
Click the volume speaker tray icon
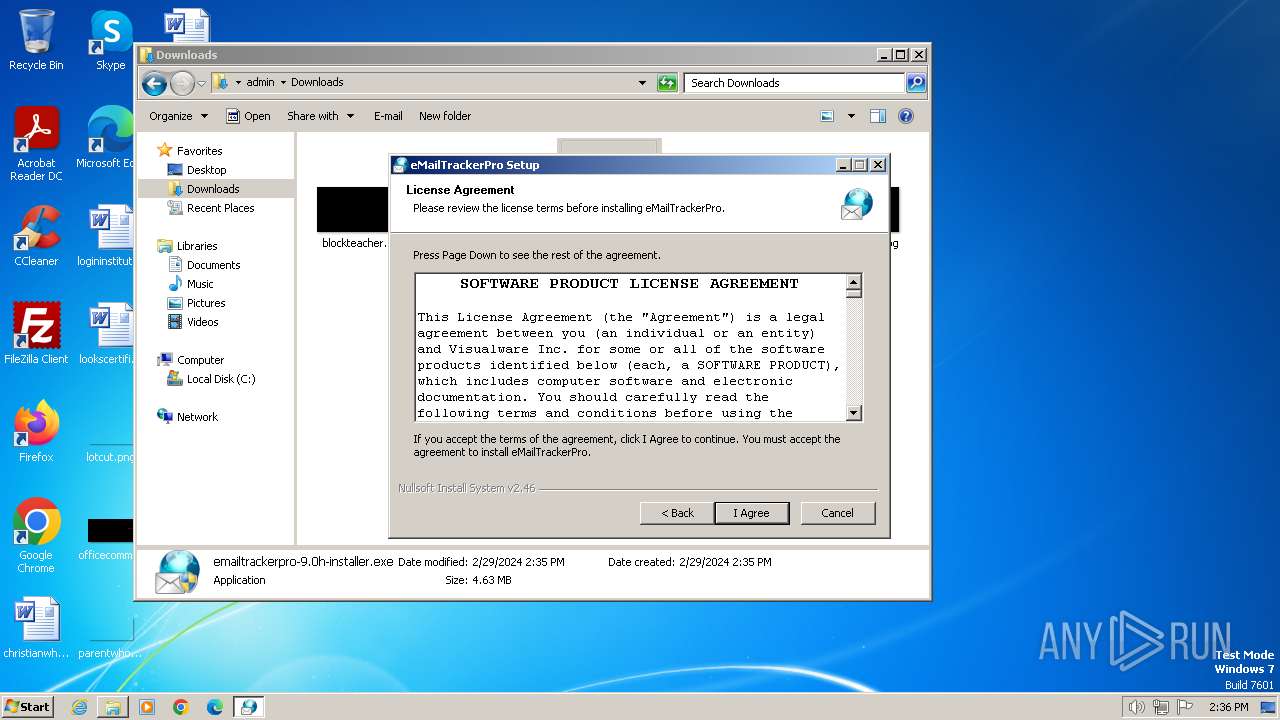pos(1136,707)
